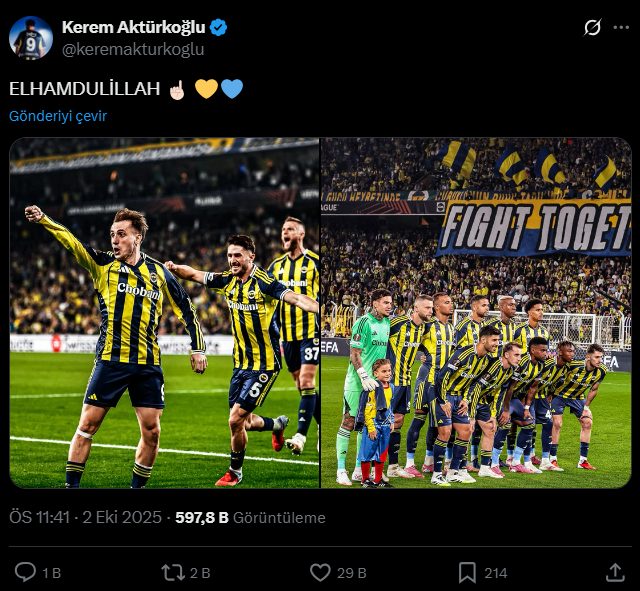Click the 214 bookmarks count
Image resolution: width=640 pixels, height=591 pixels.
pos(496,573)
